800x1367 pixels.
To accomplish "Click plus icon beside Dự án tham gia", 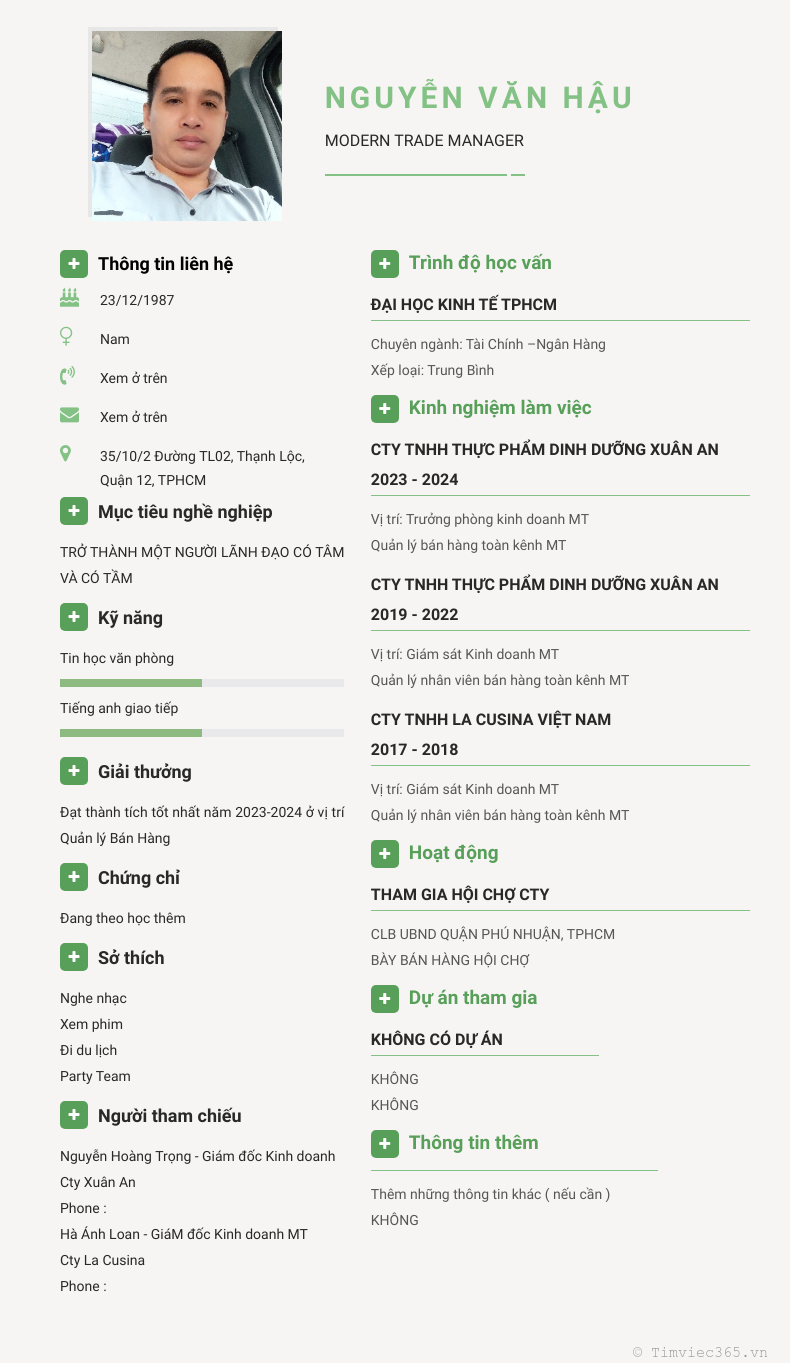I will [x=385, y=998].
